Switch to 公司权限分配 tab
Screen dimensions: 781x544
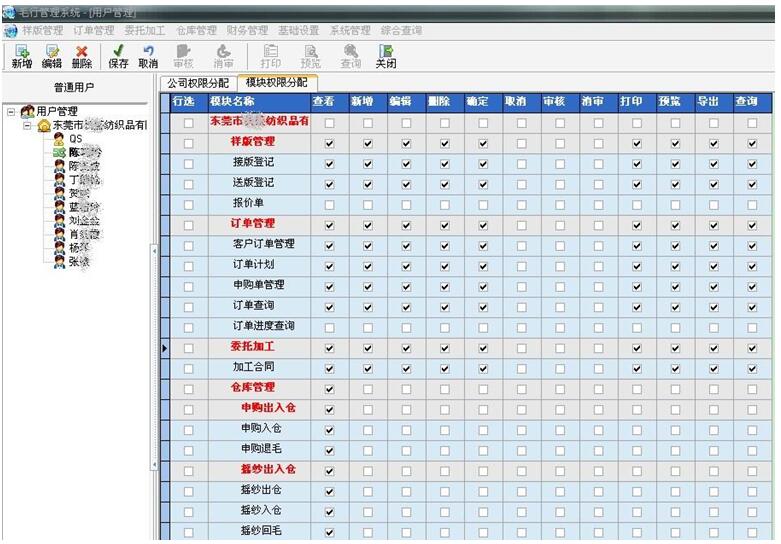(x=198, y=83)
